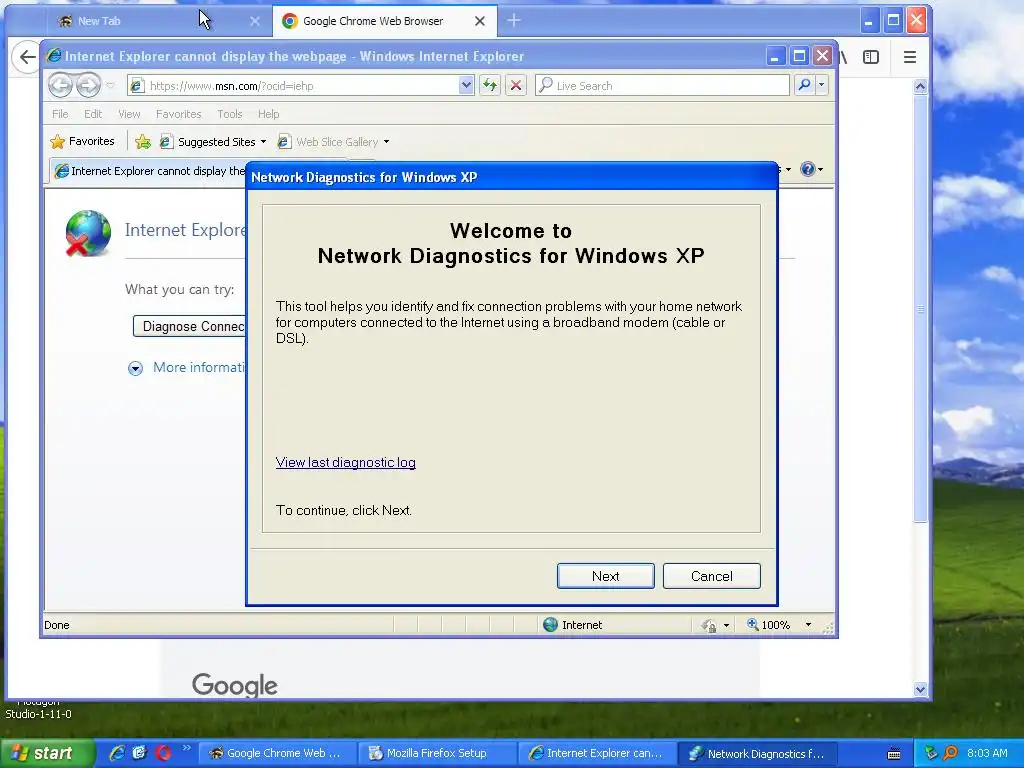Click Next in Network Diagnostics dialog
The width and height of the screenshot is (1024, 768).
(605, 576)
